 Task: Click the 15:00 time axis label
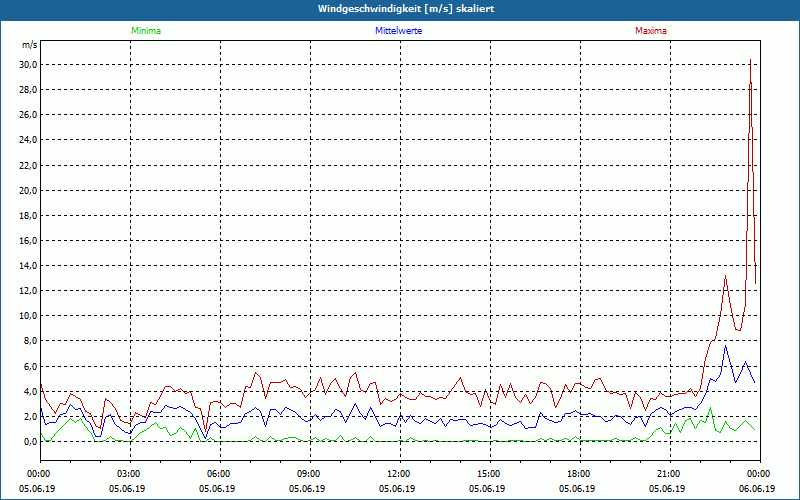(490, 474)
